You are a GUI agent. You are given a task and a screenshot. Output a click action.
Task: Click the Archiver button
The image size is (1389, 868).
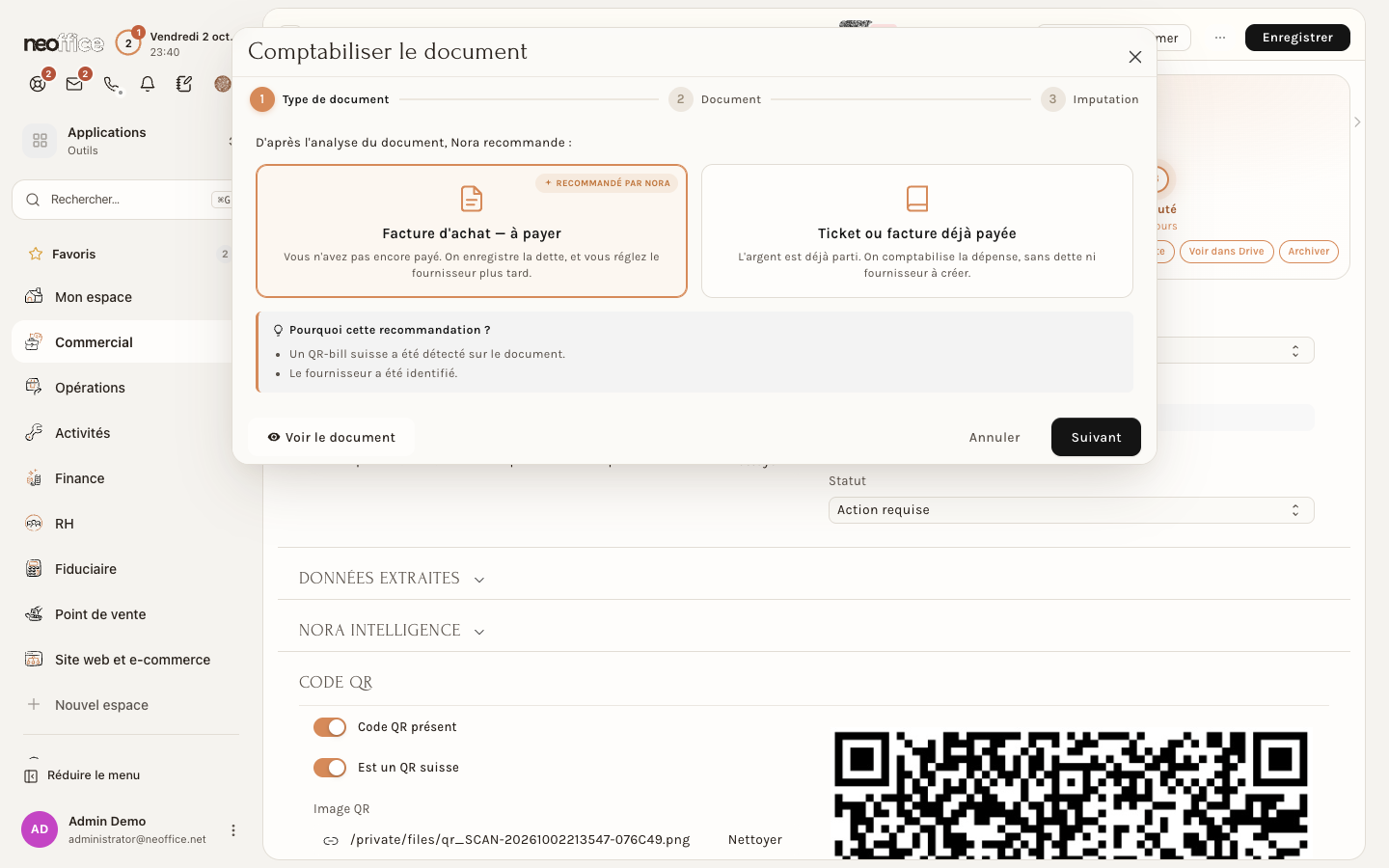pyautogui.click(x=1309, y=252)
